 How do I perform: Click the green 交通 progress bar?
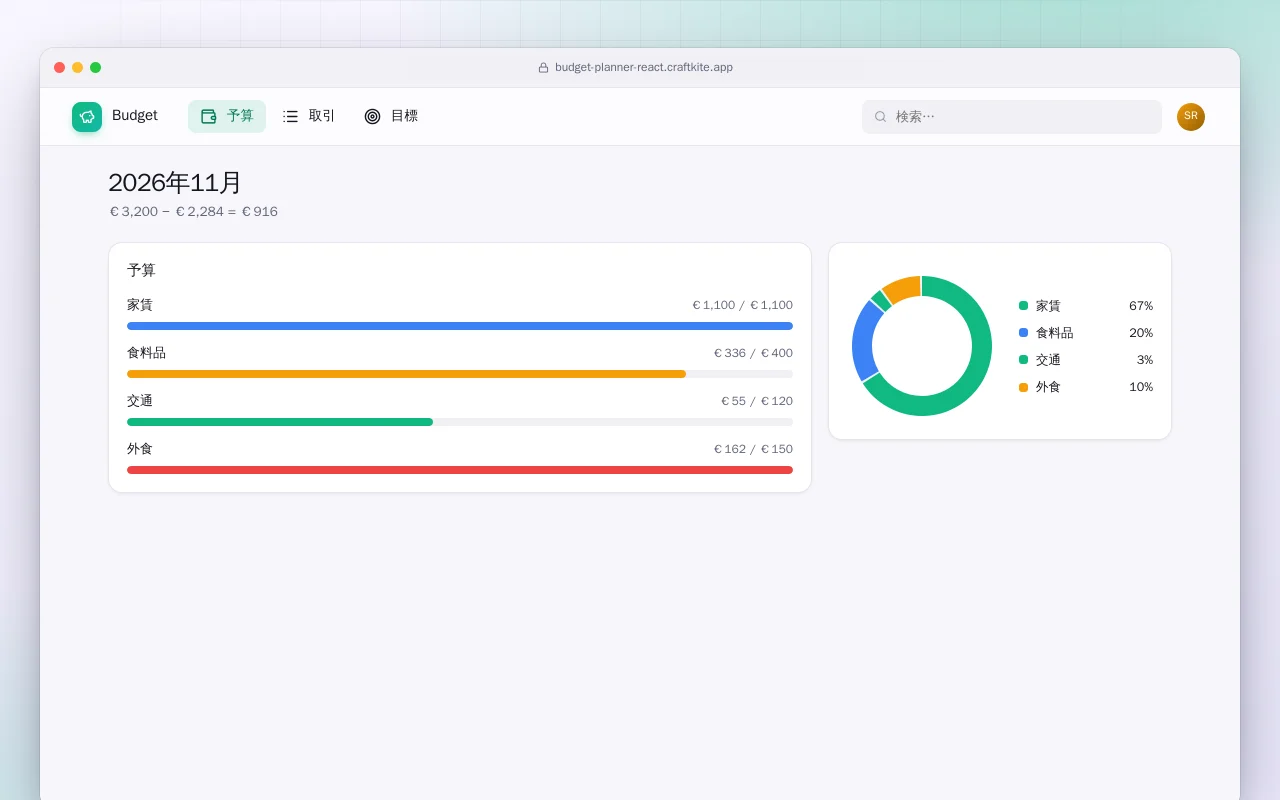click(x=280, y=422)
